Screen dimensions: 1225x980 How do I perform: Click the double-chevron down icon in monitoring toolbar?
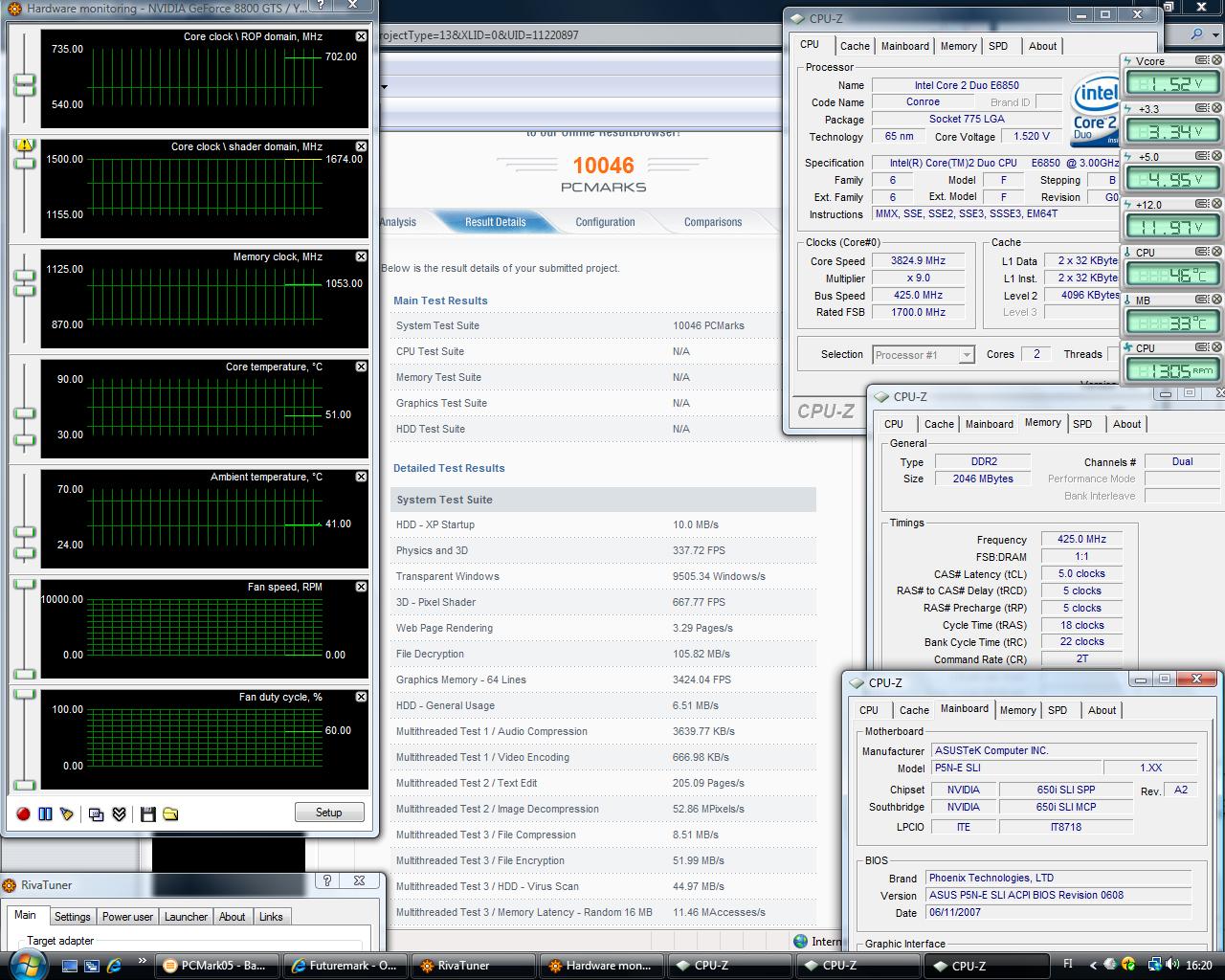coord(119,814)
